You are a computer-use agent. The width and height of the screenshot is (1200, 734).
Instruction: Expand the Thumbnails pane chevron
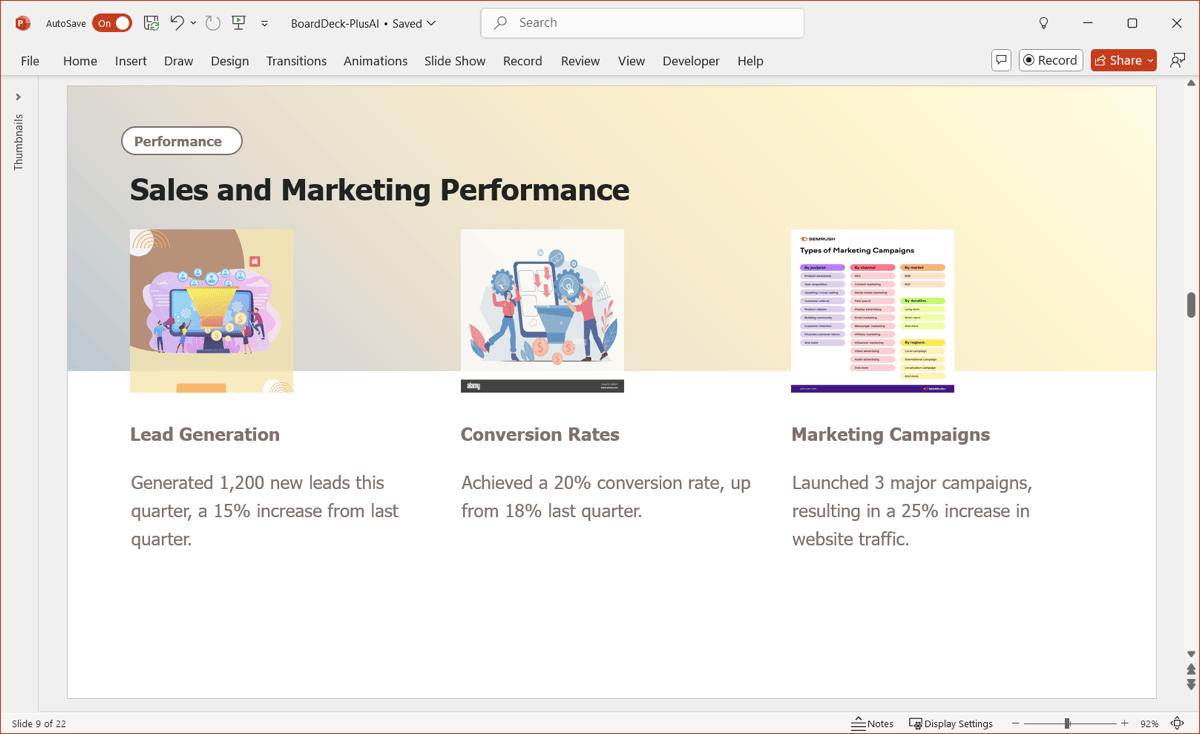[18, 97]
